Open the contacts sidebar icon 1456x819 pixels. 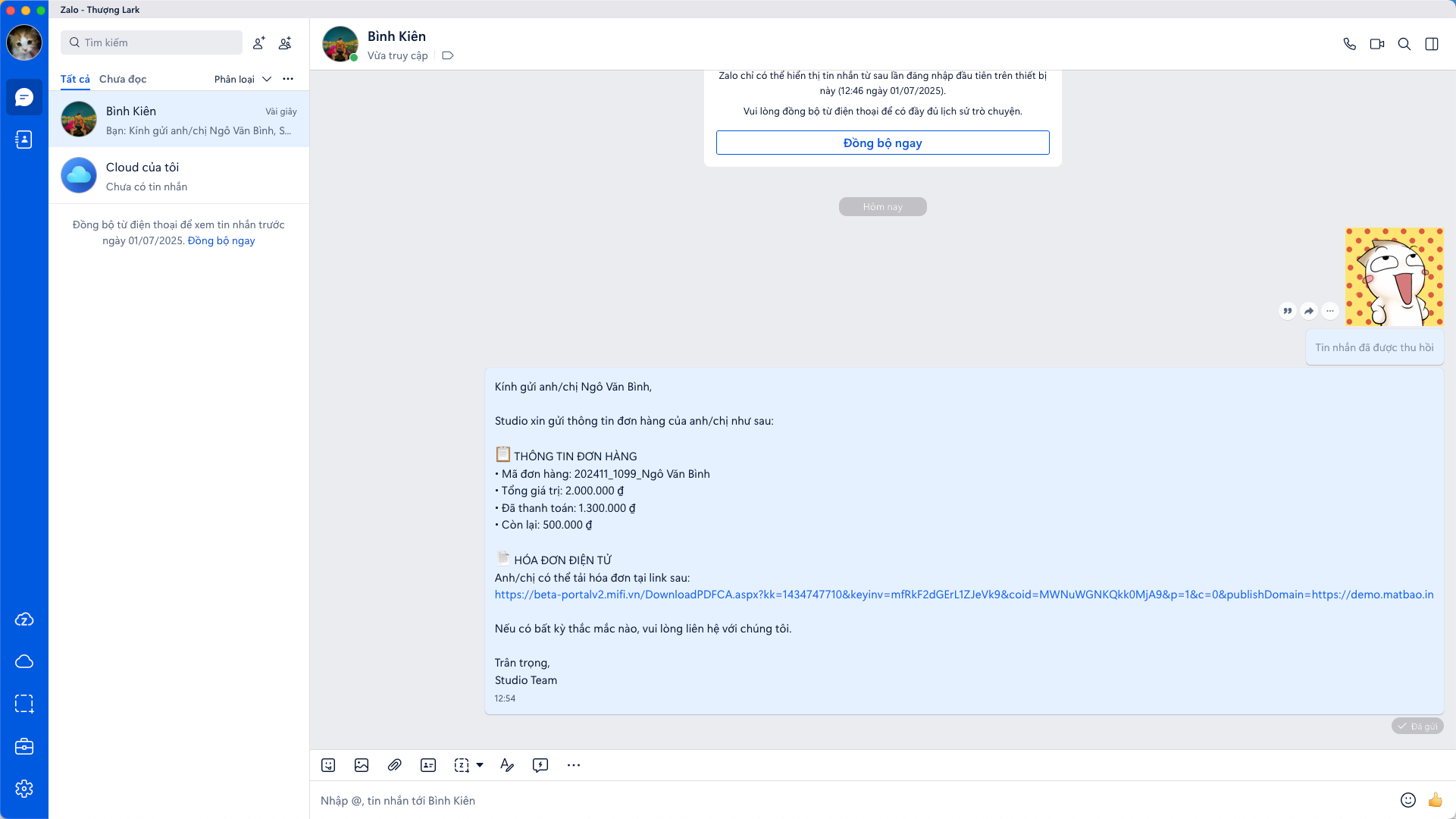[x=24, y=140]
